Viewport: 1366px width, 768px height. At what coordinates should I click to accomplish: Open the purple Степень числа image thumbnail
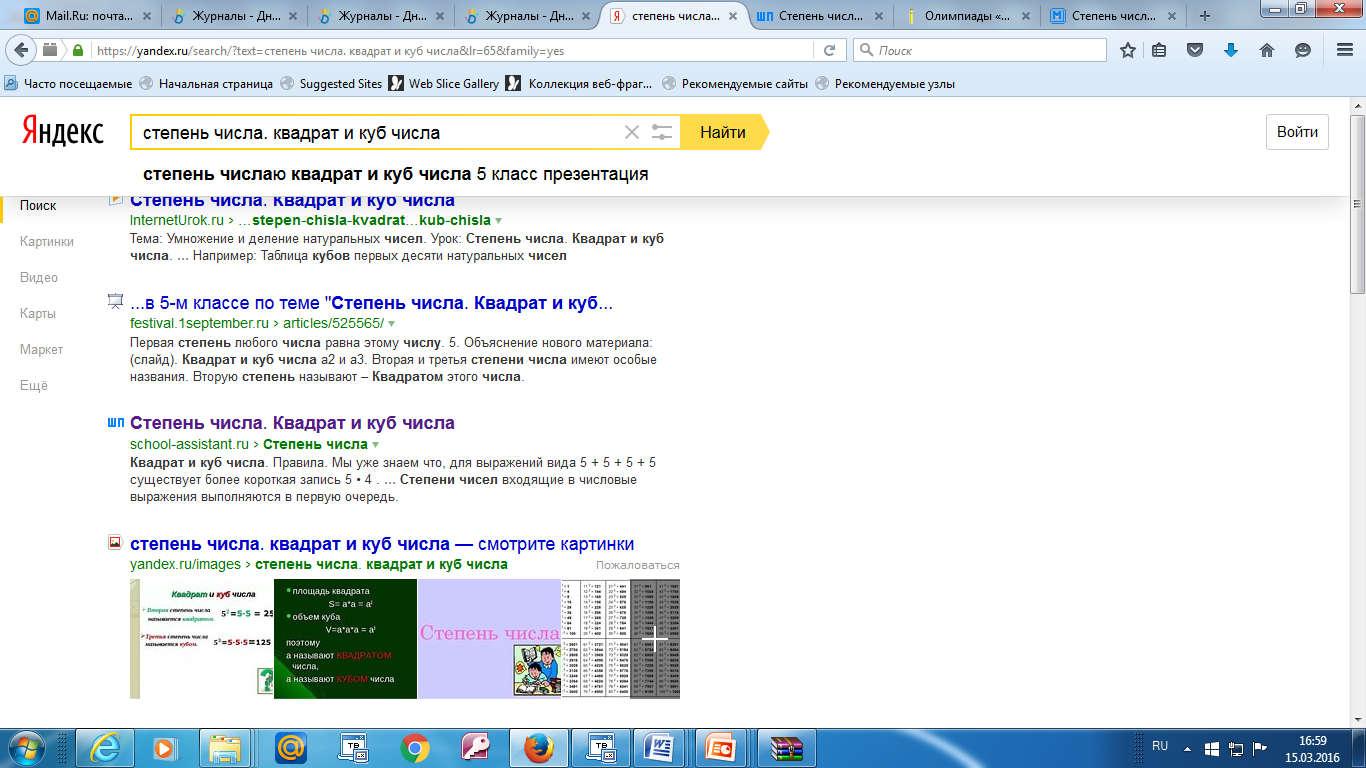coord(488,639)
